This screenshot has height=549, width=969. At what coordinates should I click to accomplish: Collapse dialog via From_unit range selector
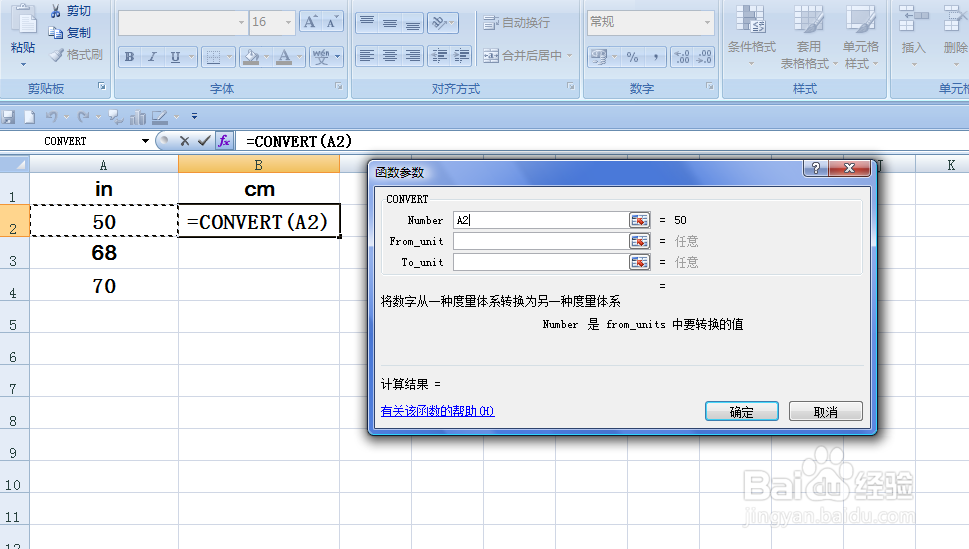[640, 241]
